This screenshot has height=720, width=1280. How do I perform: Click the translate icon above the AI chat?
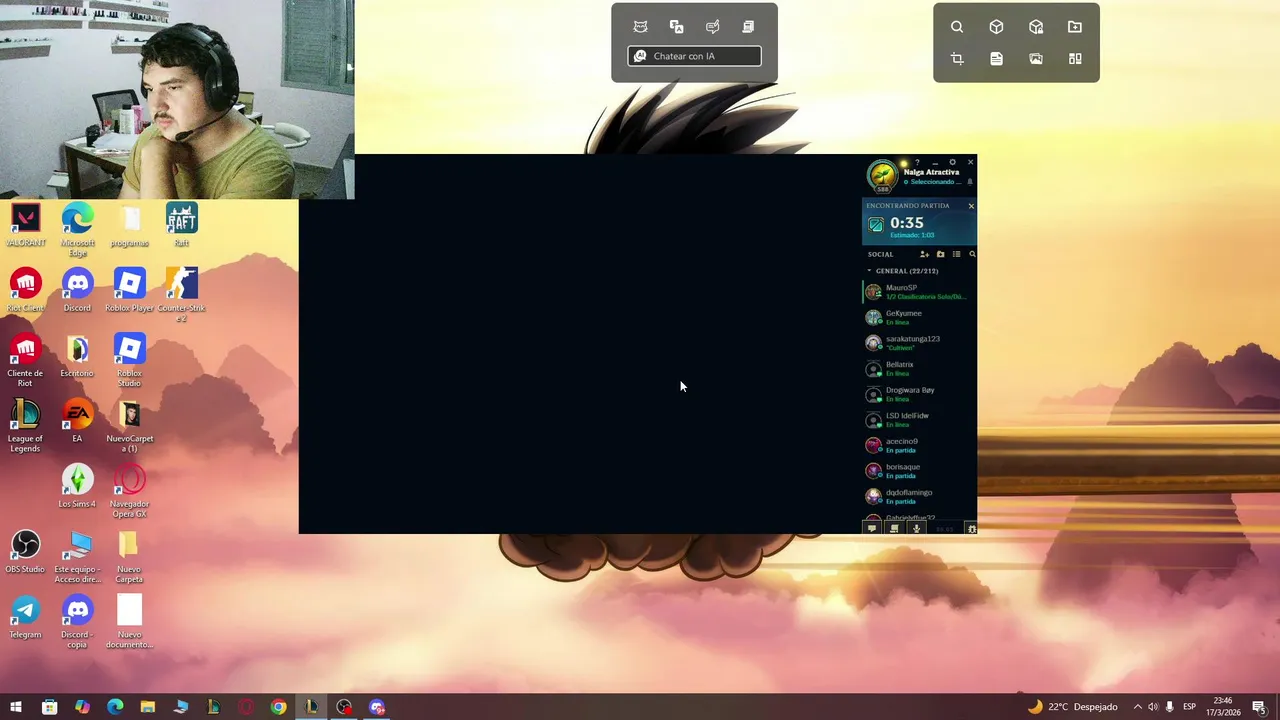pos(677,27)
